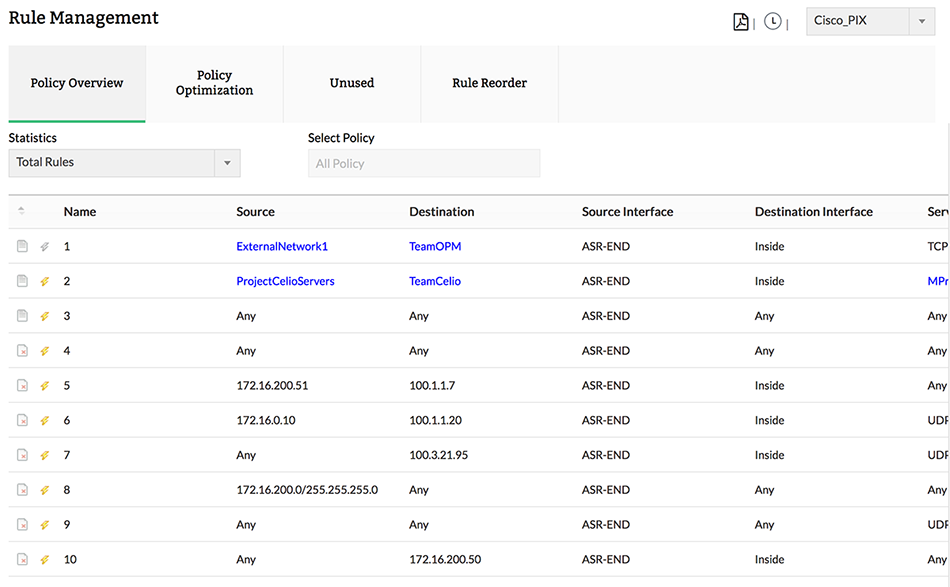Sort by the Source Interface column header
The width and height of the screenshot is (950, 587).
627,211
